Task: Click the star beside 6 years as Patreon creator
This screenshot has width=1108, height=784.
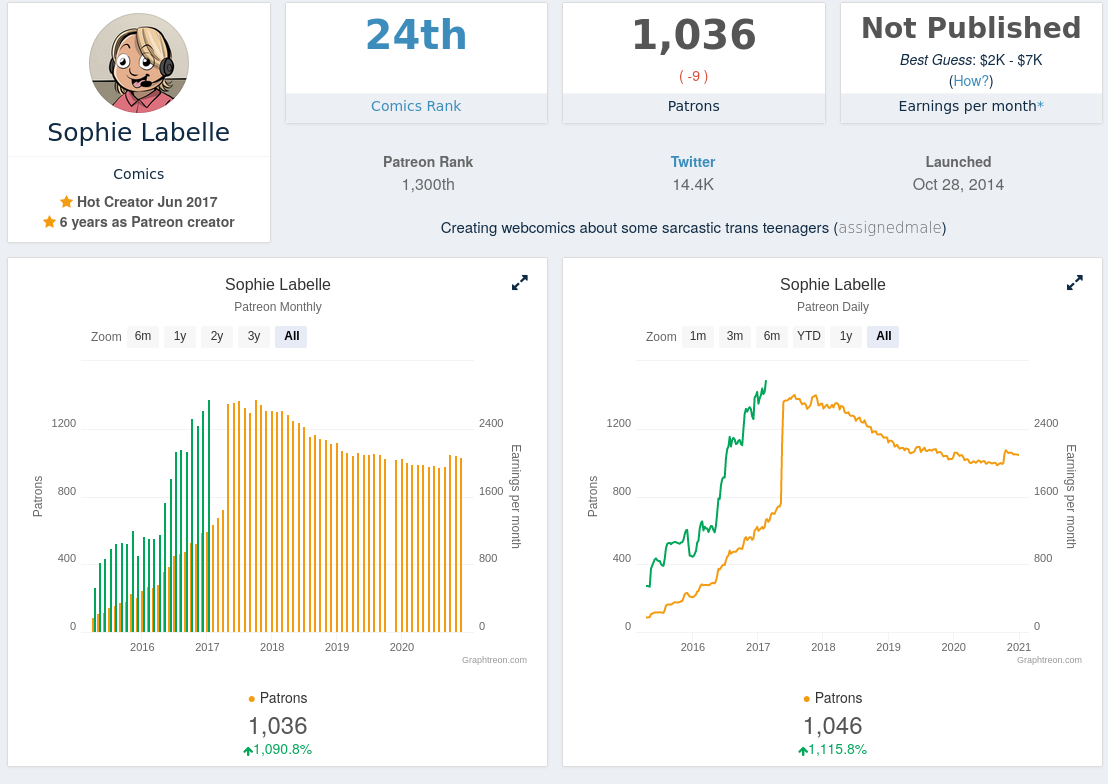Action: 49,222
